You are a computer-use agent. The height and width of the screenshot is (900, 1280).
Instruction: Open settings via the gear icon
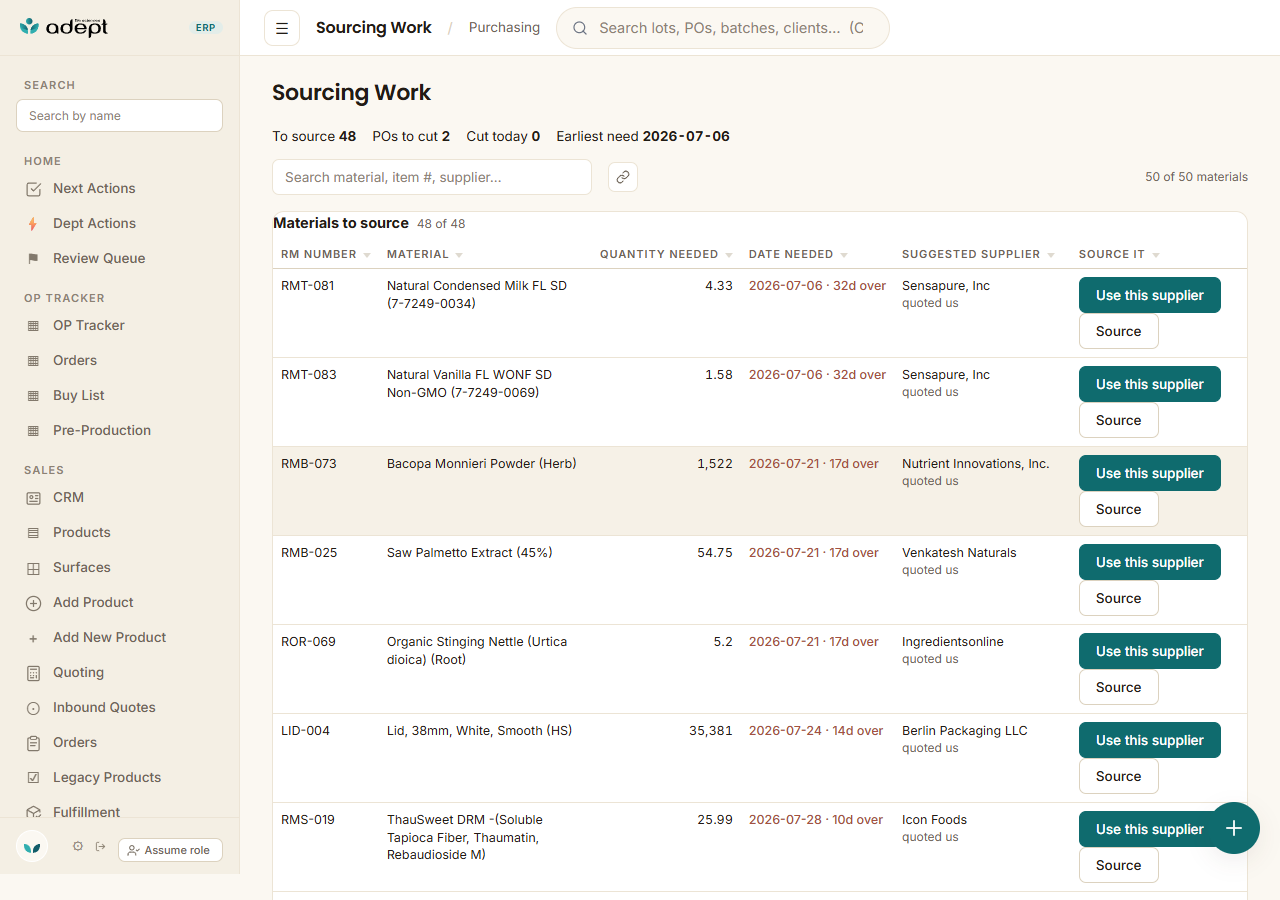tap(78, 847)
